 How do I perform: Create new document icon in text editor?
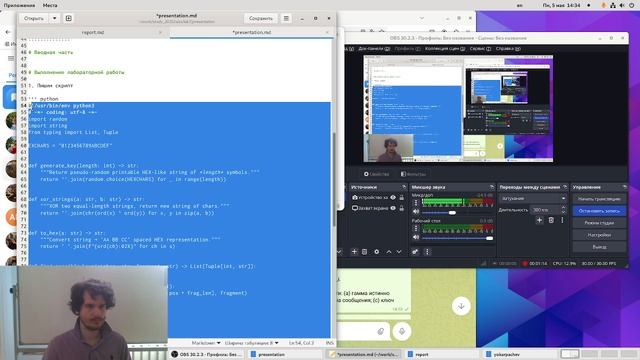[69, 18]
